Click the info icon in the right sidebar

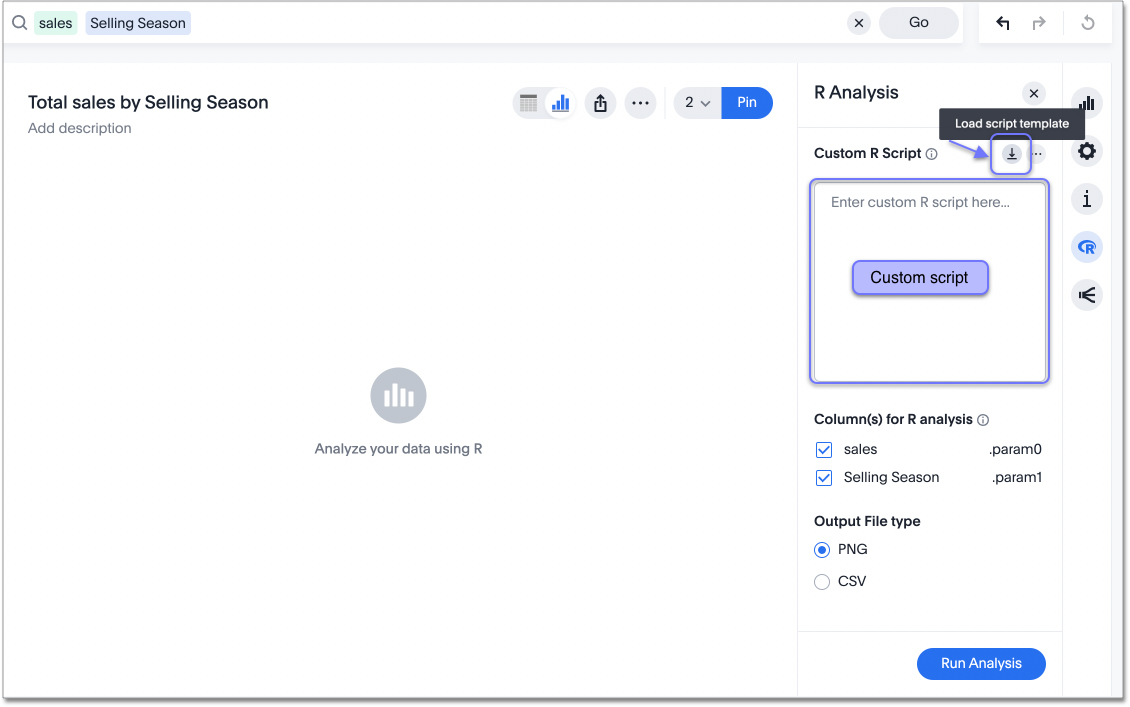[x=1087, y=199]
